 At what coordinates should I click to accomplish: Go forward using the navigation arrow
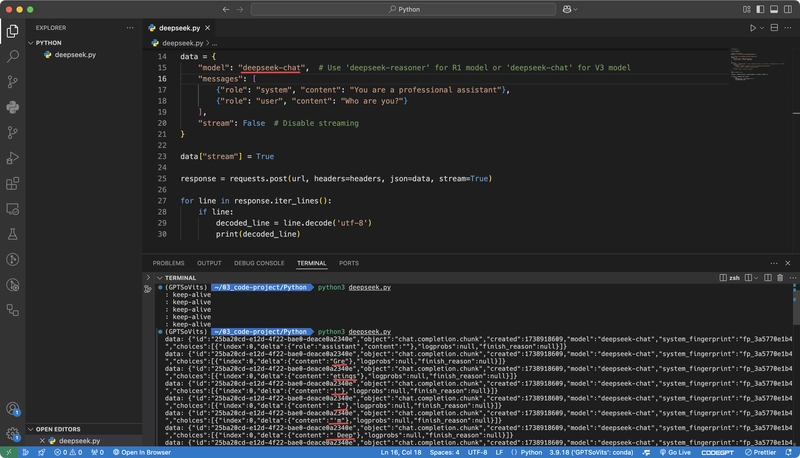click(240, 9)
